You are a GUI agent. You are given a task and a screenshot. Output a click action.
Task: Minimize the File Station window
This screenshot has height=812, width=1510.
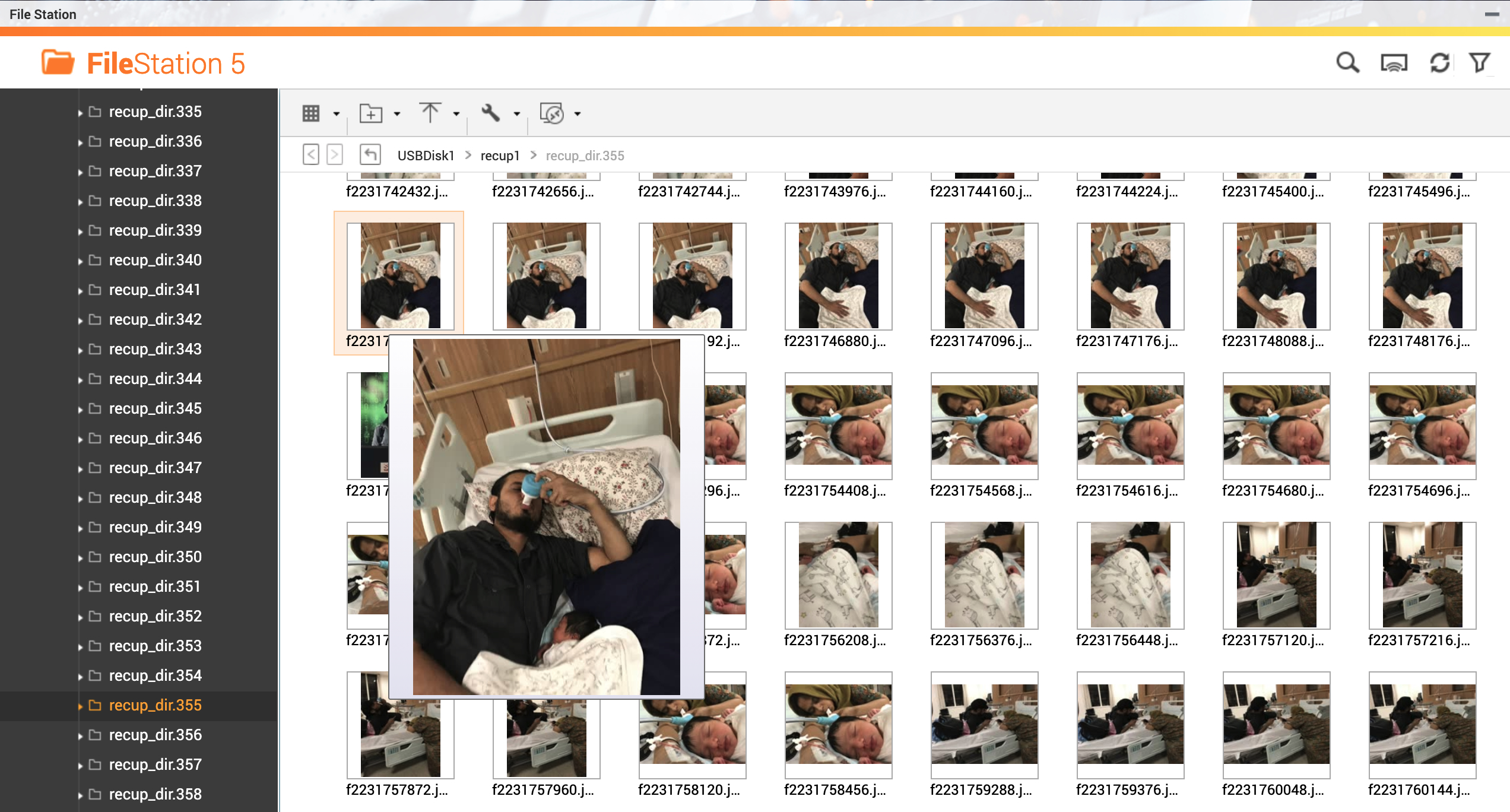[x=1492, y=14]
